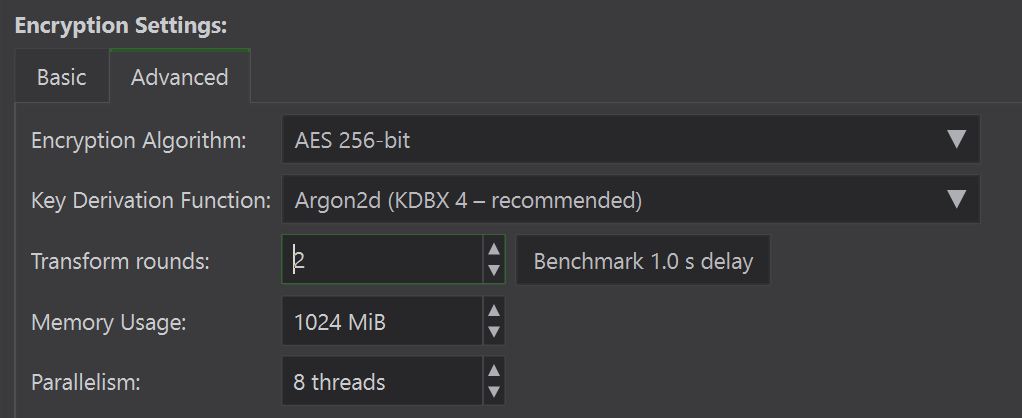Click the Memory Usage label
Viewport: 1022px width, 418px height.
[109, 322]
